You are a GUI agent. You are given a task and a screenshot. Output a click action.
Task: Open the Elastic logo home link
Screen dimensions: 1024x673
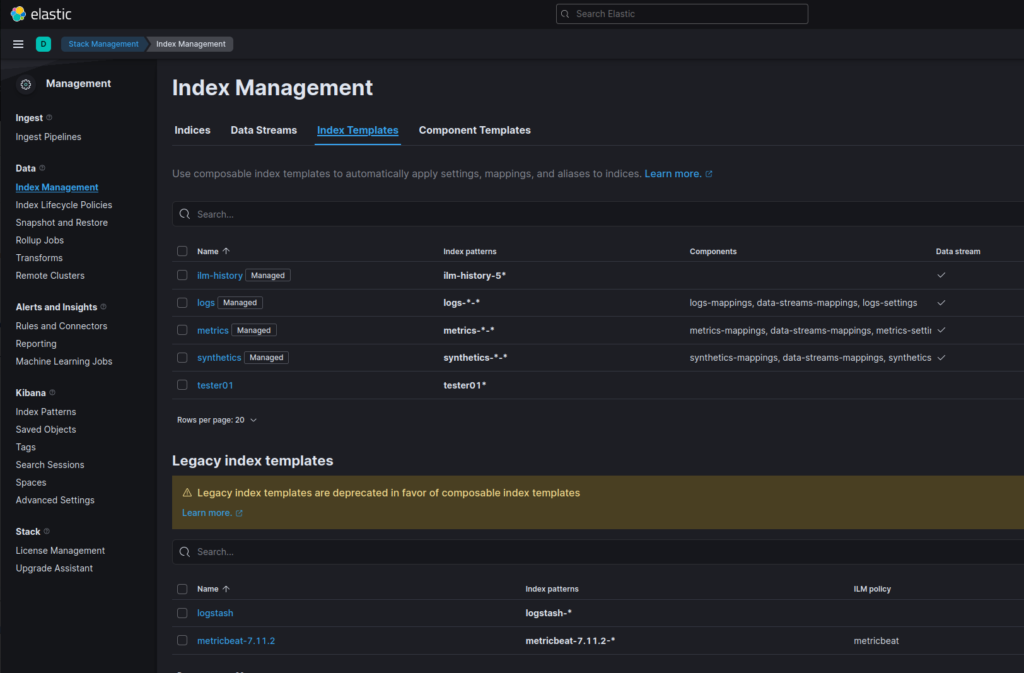pos(40,14)
